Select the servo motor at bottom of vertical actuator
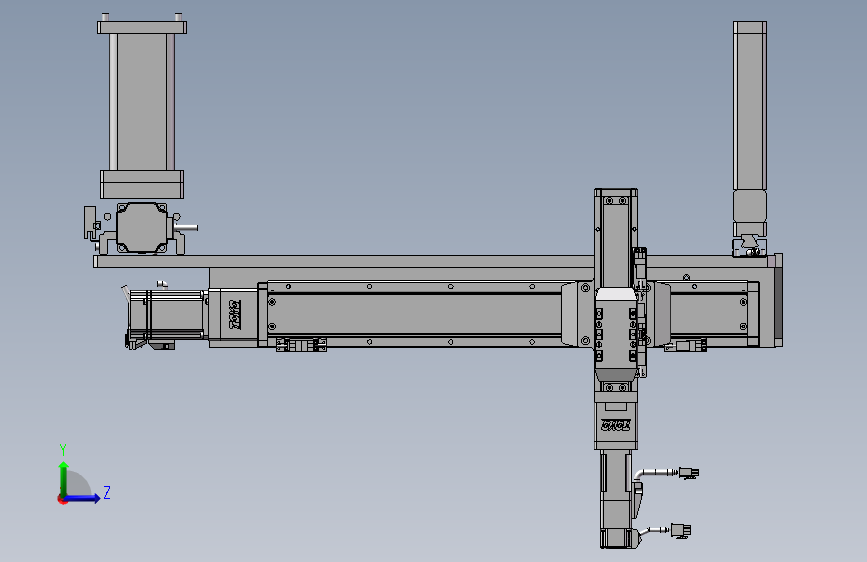This screenshot has height=562, width=867. pos(617,498)
